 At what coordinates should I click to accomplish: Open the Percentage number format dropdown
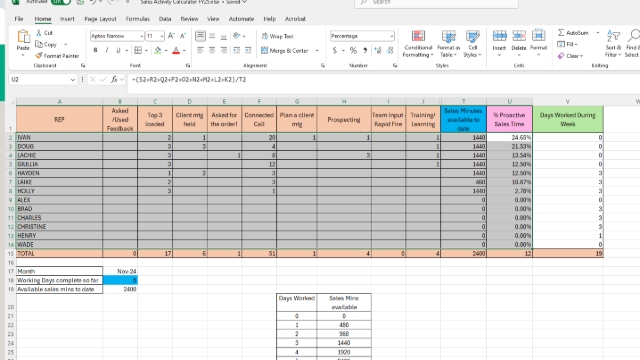tap(391, 36)
